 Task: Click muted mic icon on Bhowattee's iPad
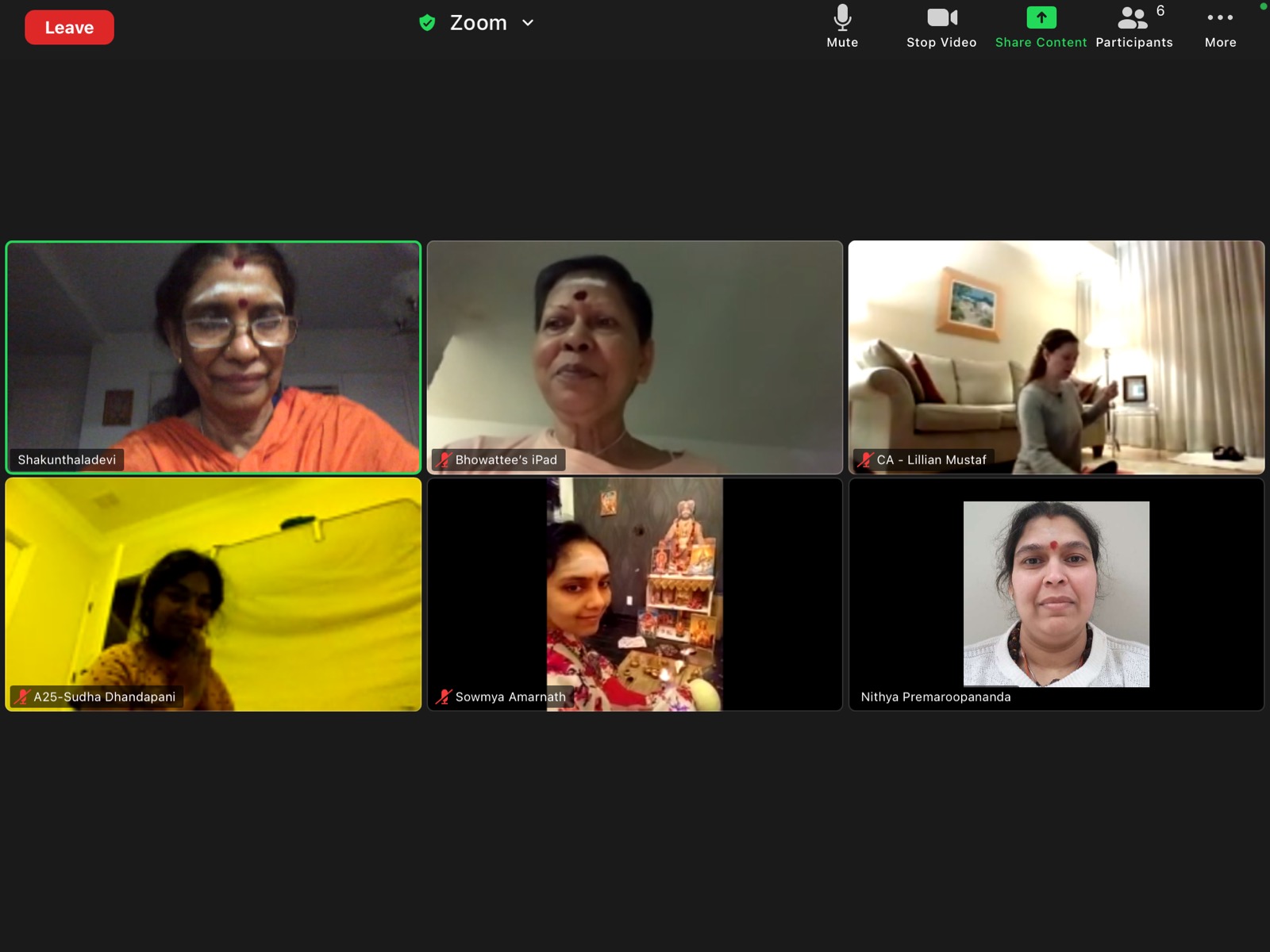point(444,460)
